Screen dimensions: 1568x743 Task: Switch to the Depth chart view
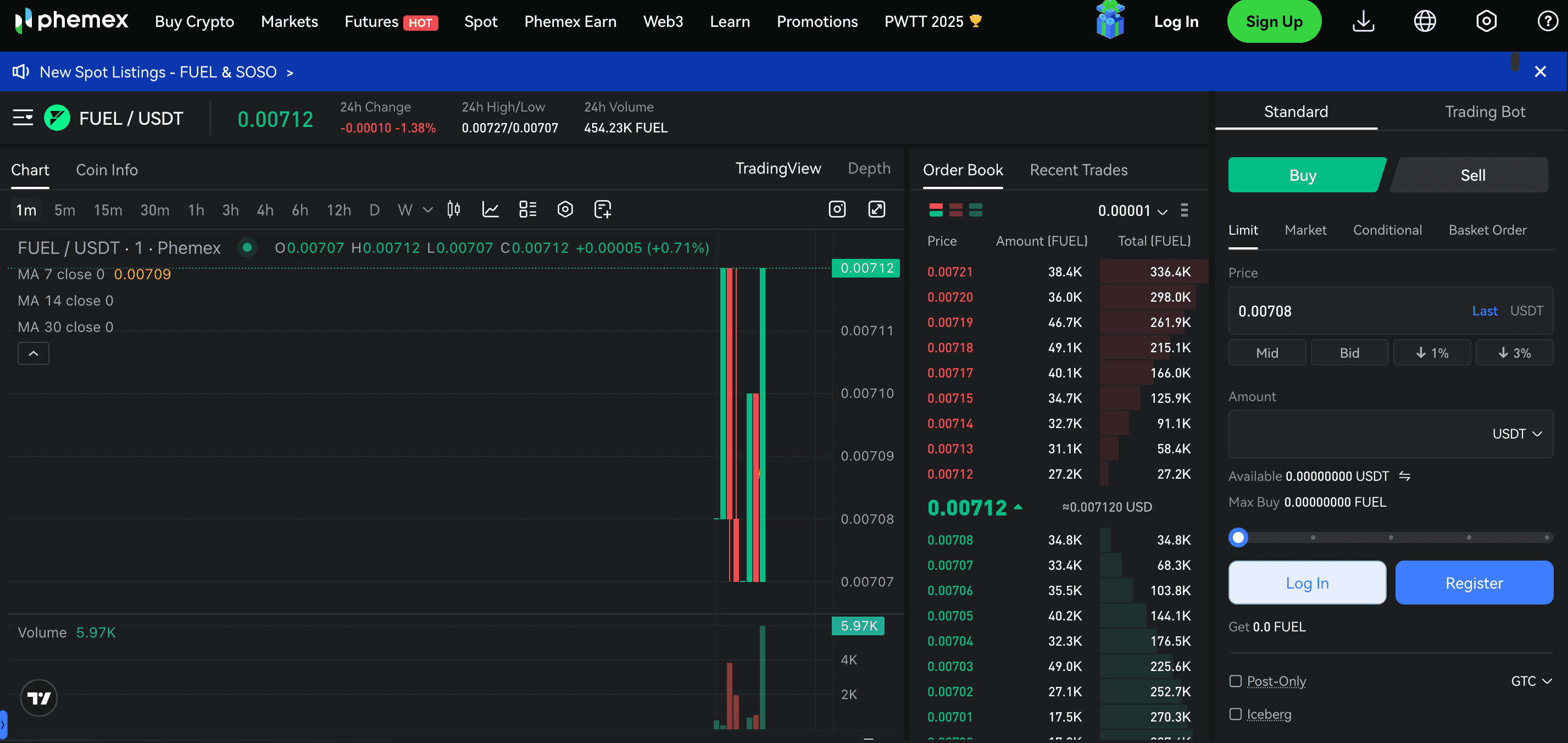tap(869, 169)
